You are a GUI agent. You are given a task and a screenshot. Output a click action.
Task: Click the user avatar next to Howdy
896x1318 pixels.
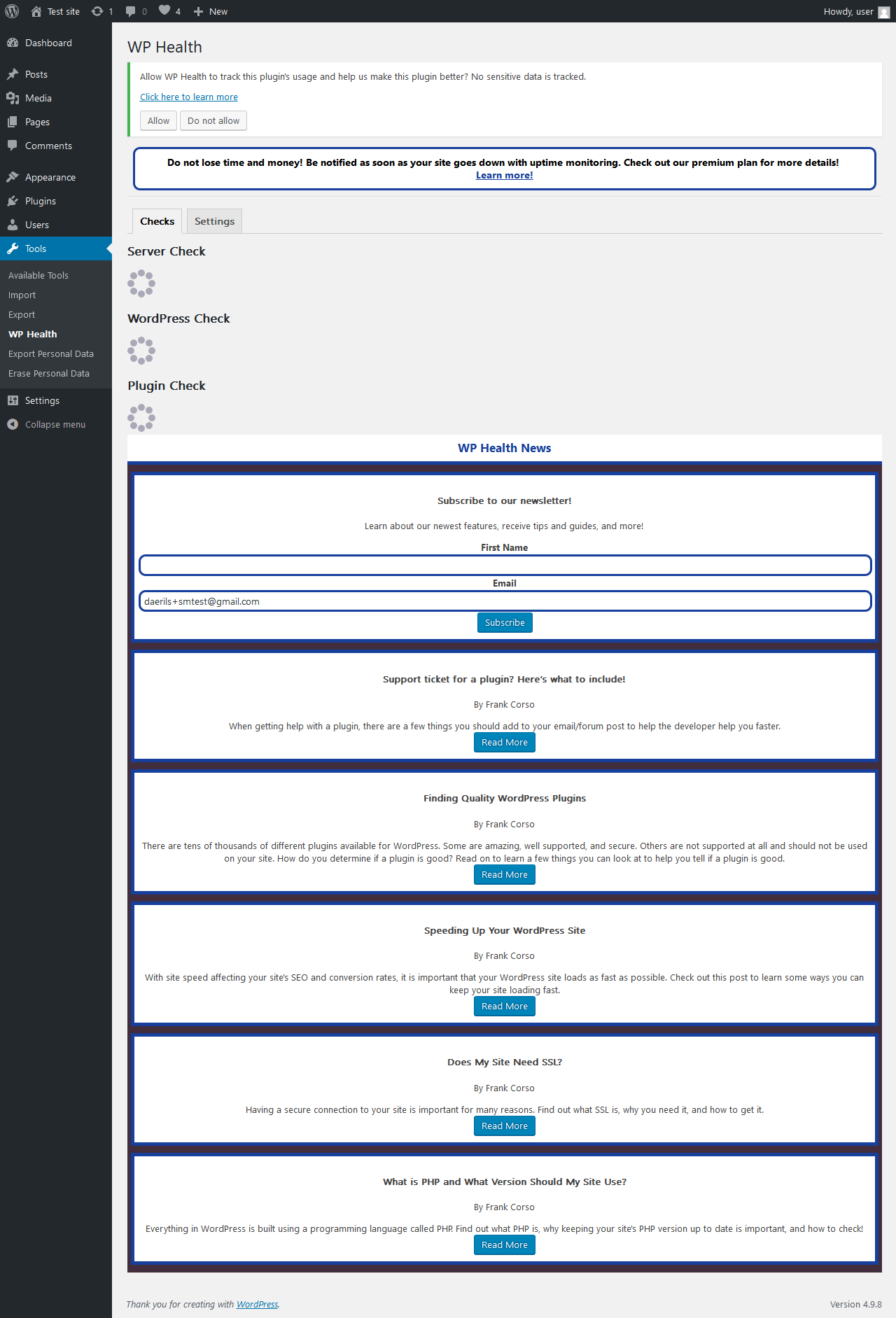click(884, 12)
